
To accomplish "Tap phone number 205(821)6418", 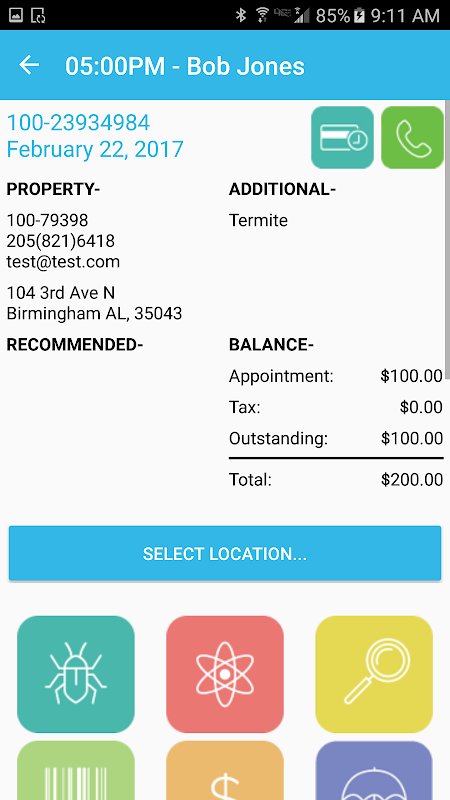I will 61,241.
